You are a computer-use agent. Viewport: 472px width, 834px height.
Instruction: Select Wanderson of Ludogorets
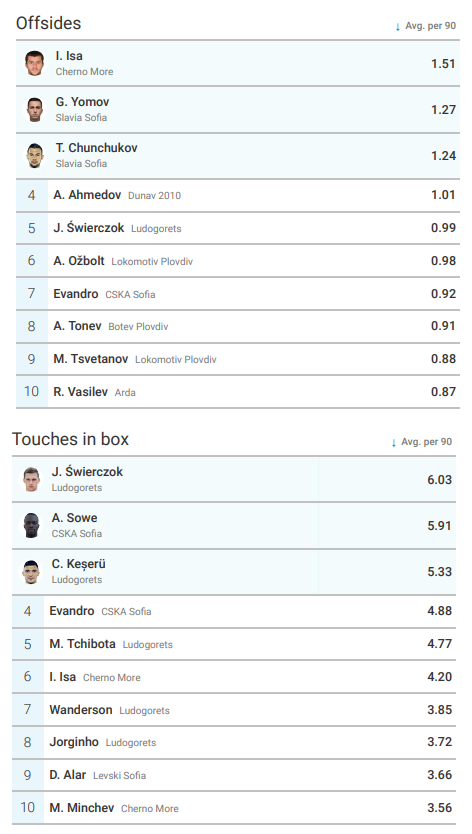(81, 710)
